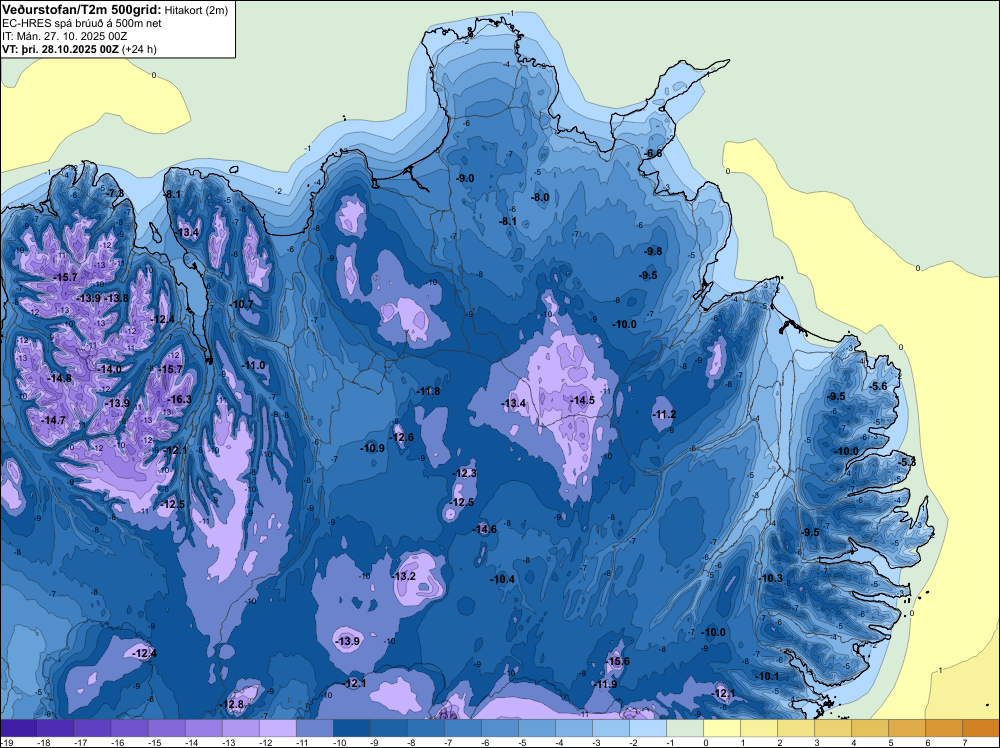Click the -6.6 temperature value
The width and height of the screenshot is (1000, 748).
click(x=653, y=154)
